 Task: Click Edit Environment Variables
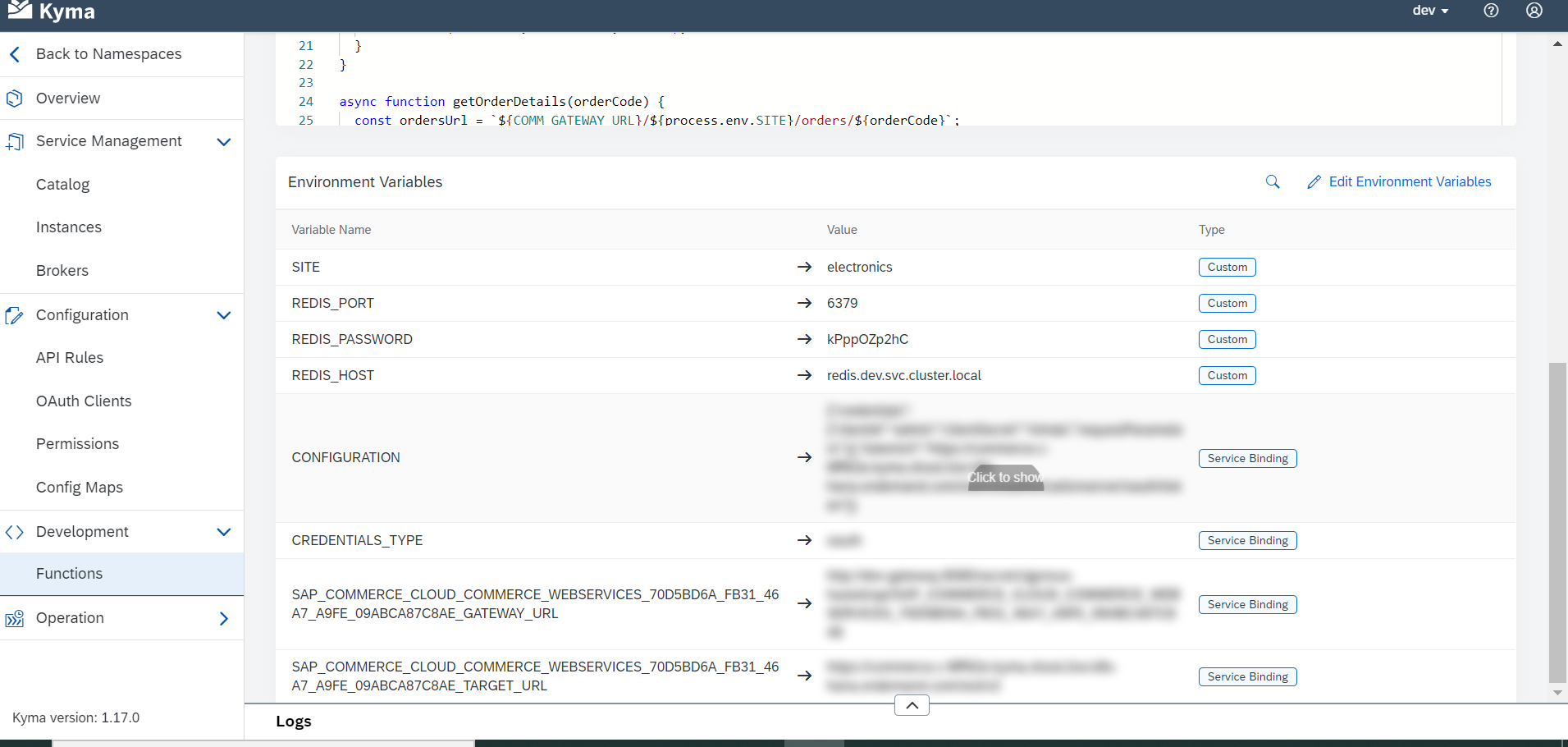(1410, 181)
